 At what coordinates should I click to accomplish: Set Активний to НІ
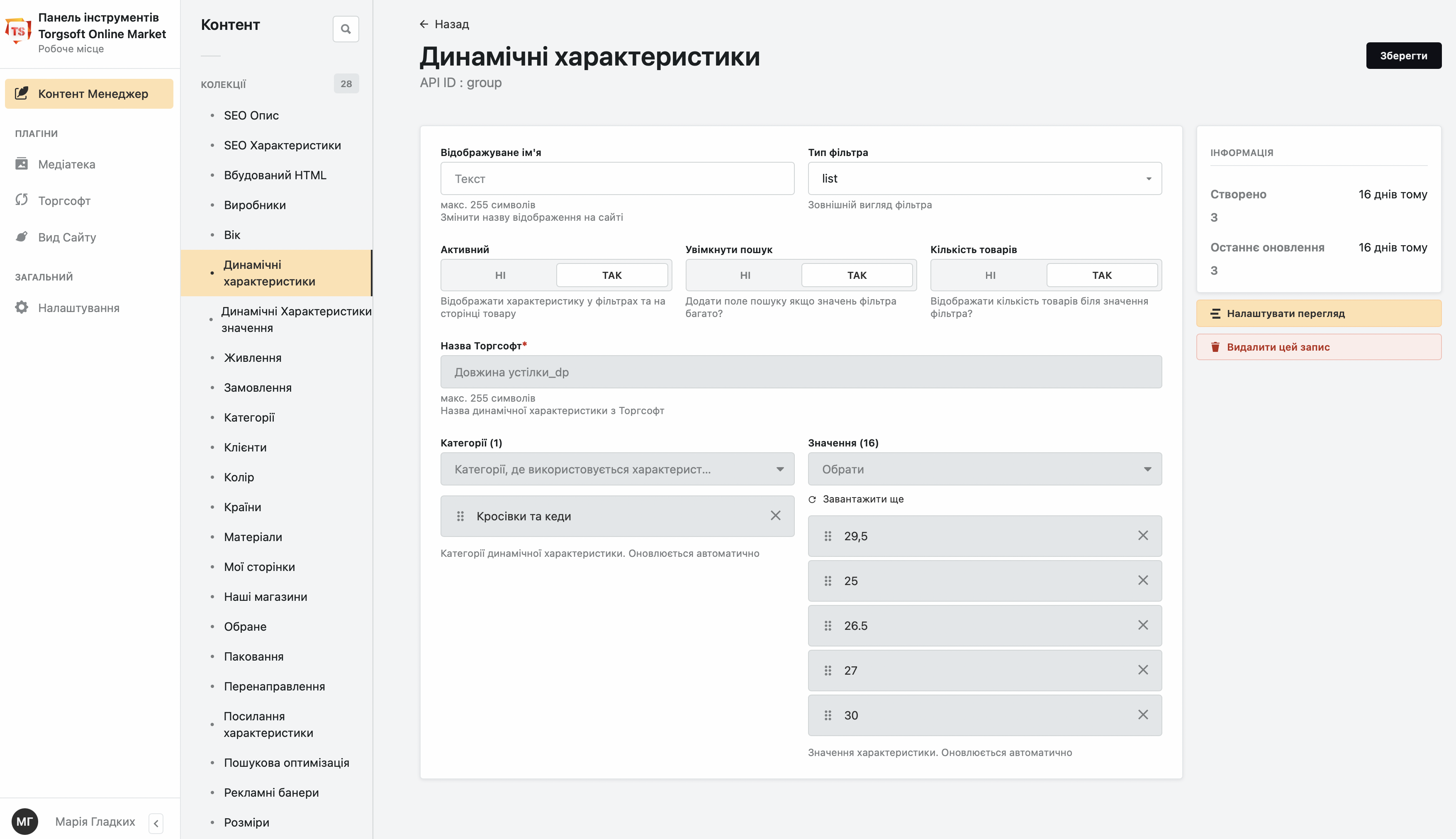pyautogui.click(x=500, y=276)
